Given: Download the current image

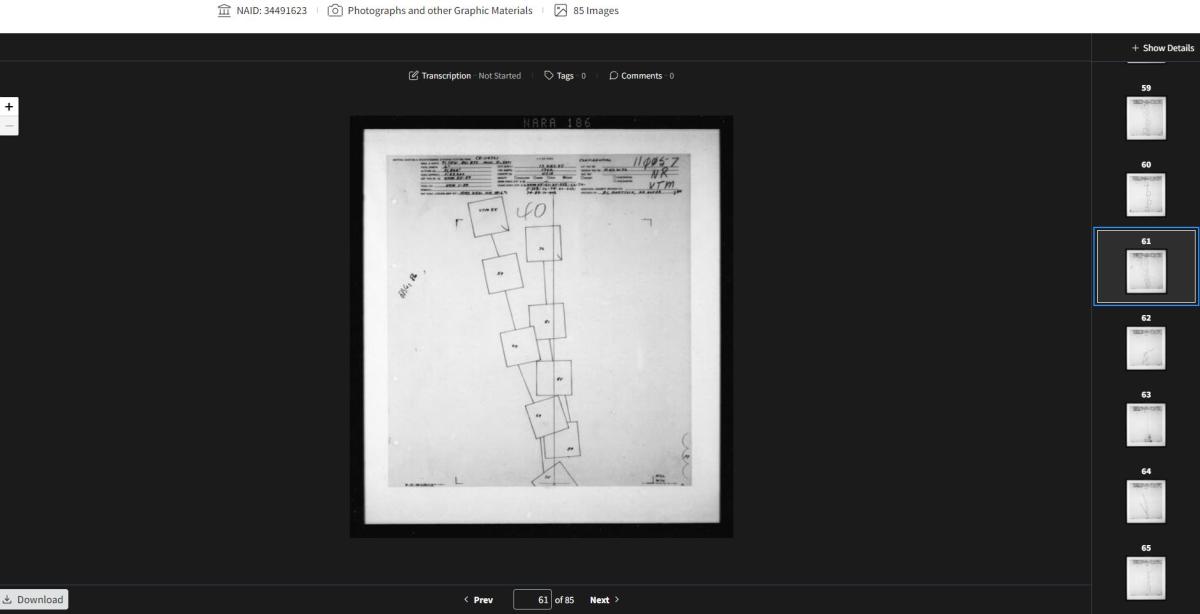Looking at the screenshot, I should pyautogui.click(x=35, y=600).
